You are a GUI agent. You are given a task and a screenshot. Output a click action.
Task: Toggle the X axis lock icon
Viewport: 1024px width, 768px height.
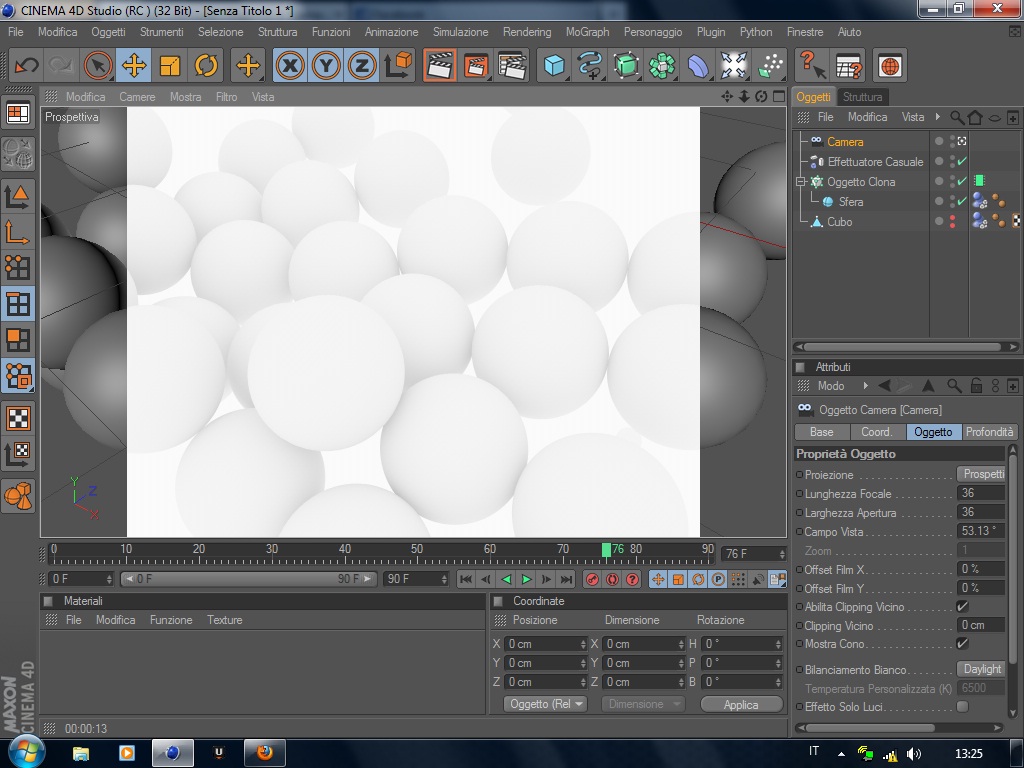290,66
